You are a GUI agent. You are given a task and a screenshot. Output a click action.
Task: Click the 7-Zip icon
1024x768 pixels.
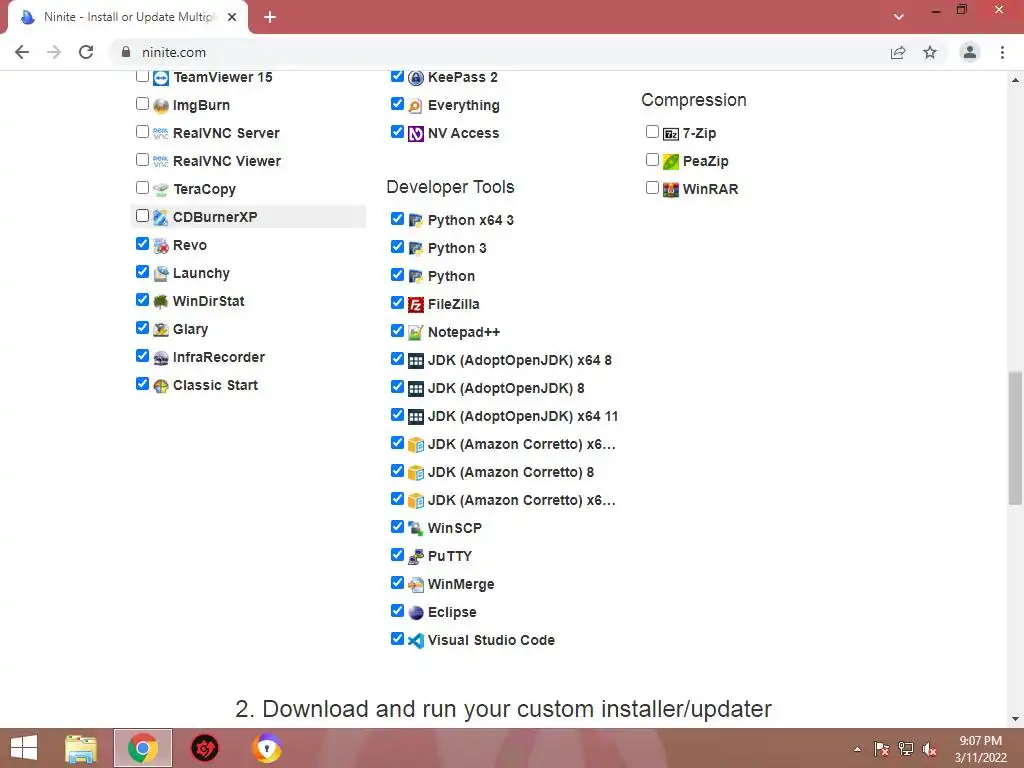(671, 134)
